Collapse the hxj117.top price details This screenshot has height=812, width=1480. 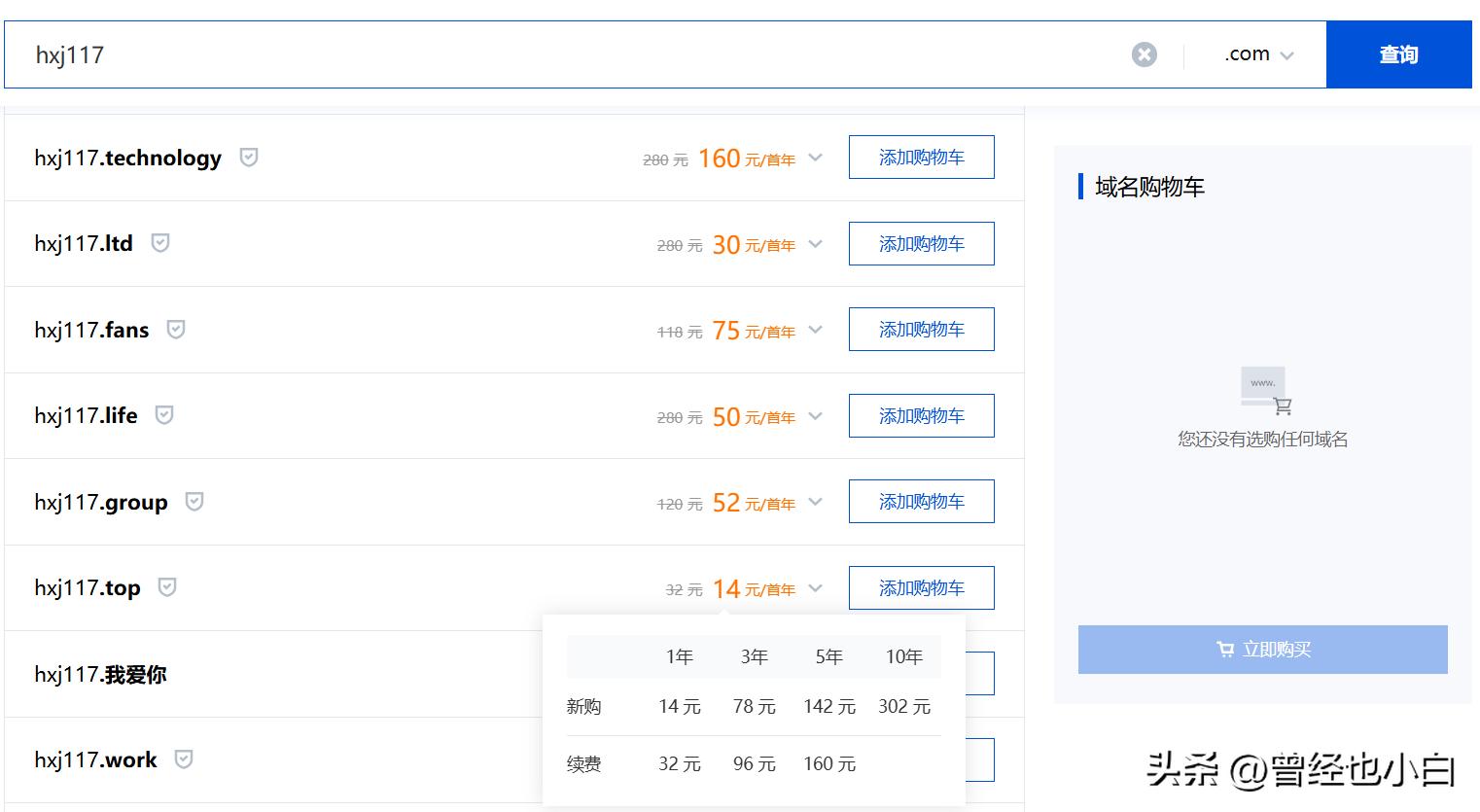click(x=816, y=588)
